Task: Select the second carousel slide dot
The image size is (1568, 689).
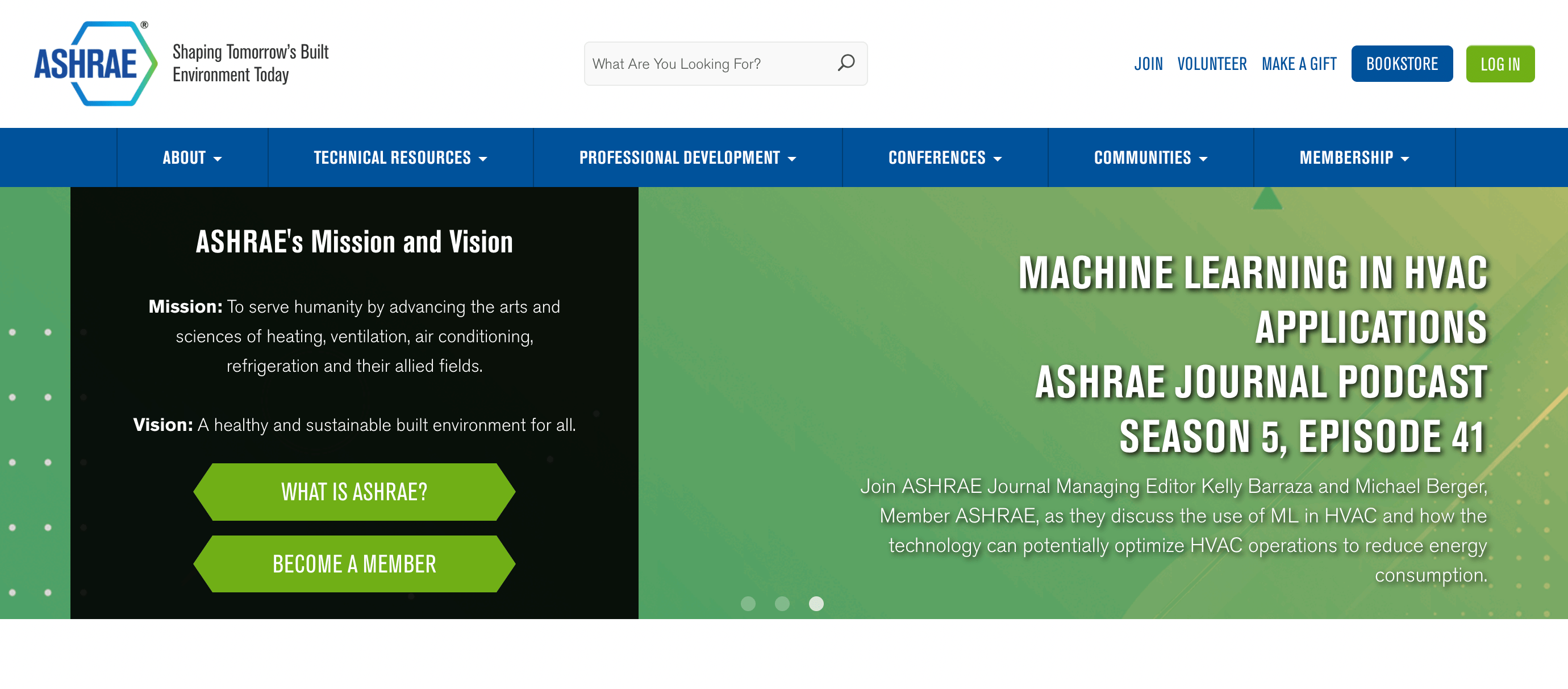Action: 782,603
